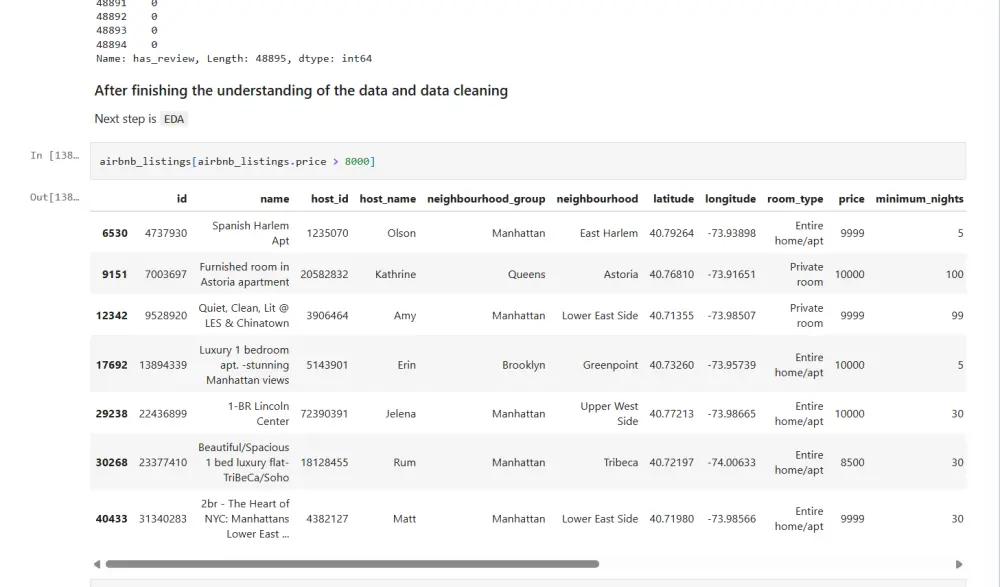
Task: Click the horizontal scrollbar thumb under the table
Action: click(x=352, y=564)
